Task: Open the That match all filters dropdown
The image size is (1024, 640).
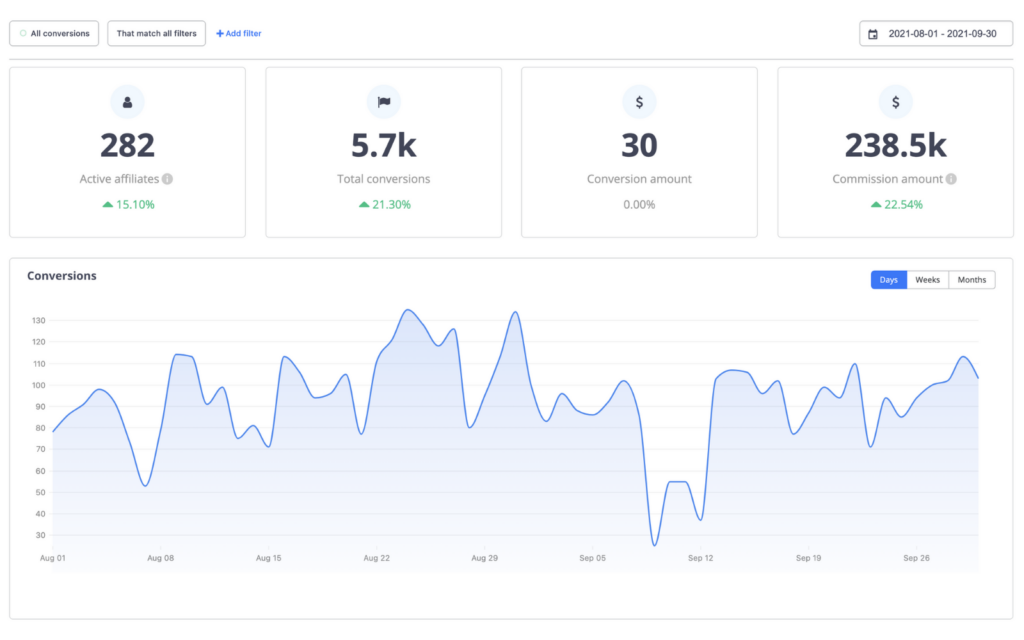Action: 156,33
